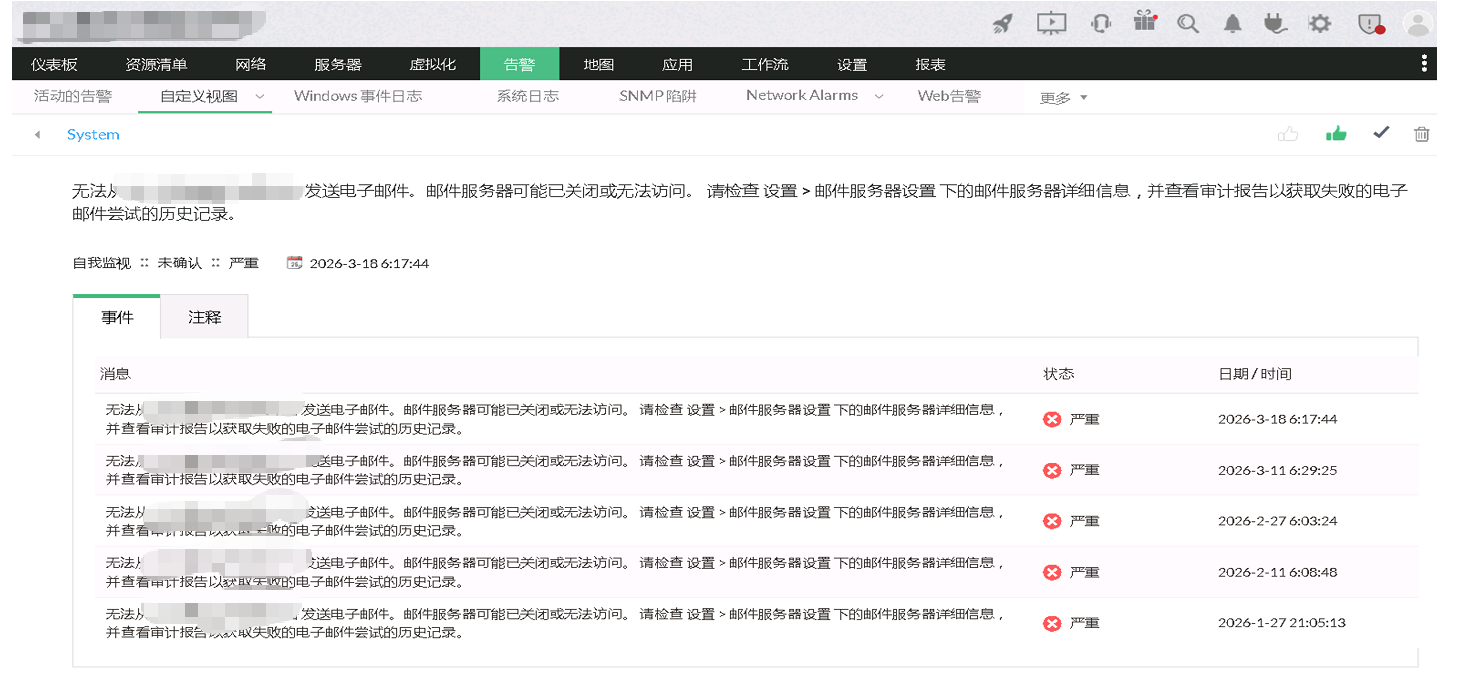Click the grey outlined thumbs-up icon
1473x678 pixels.
(x=1288, y=134)
